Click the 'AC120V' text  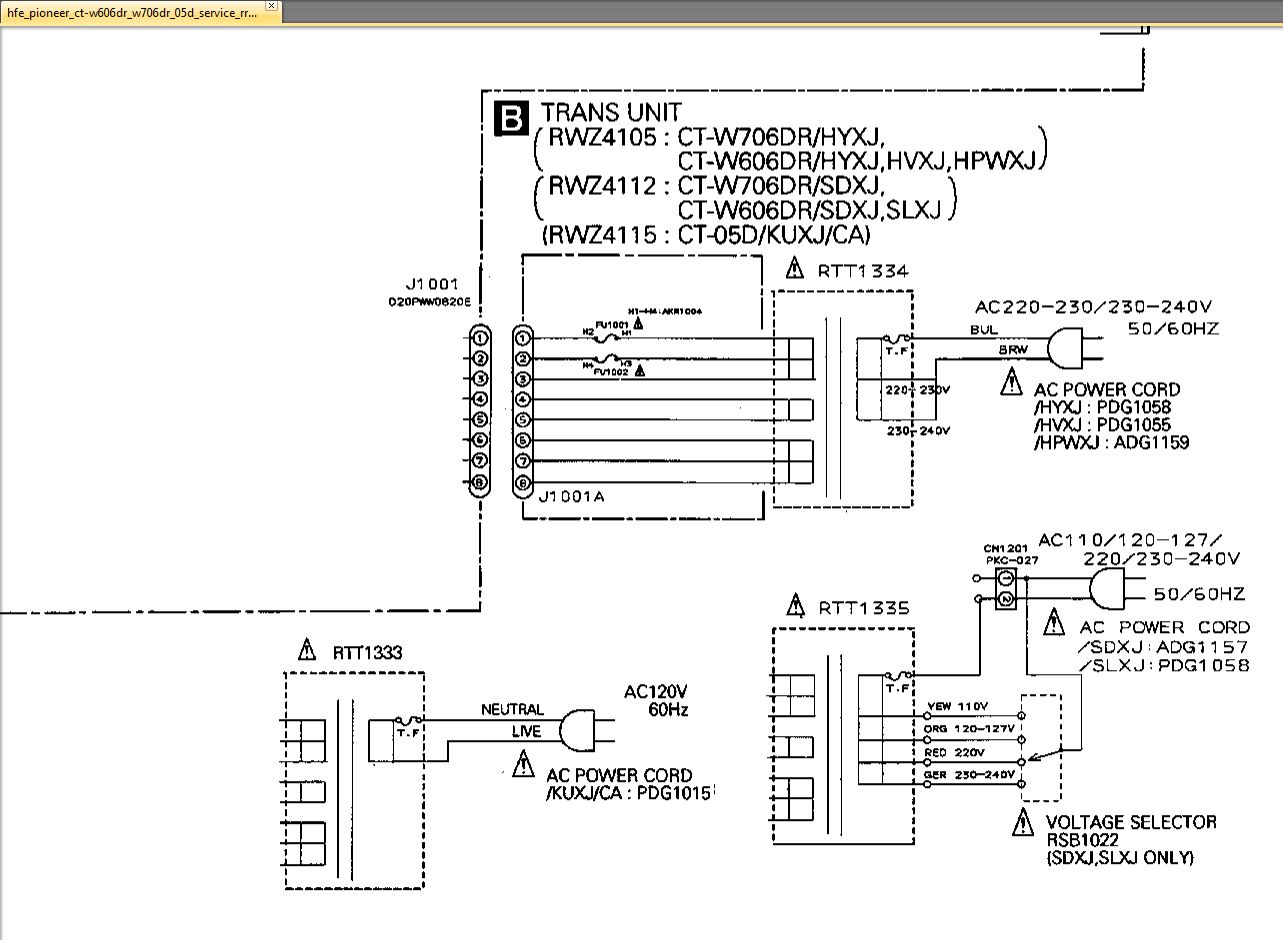pos(656,692)
